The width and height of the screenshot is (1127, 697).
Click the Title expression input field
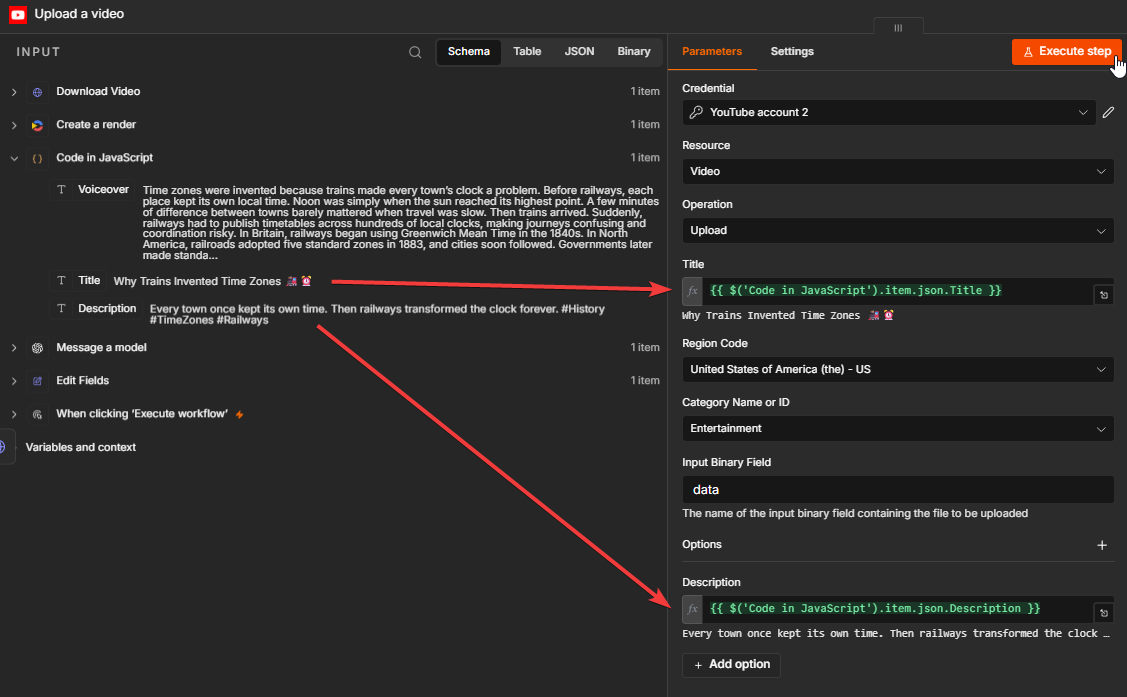(x=898, y=291)
